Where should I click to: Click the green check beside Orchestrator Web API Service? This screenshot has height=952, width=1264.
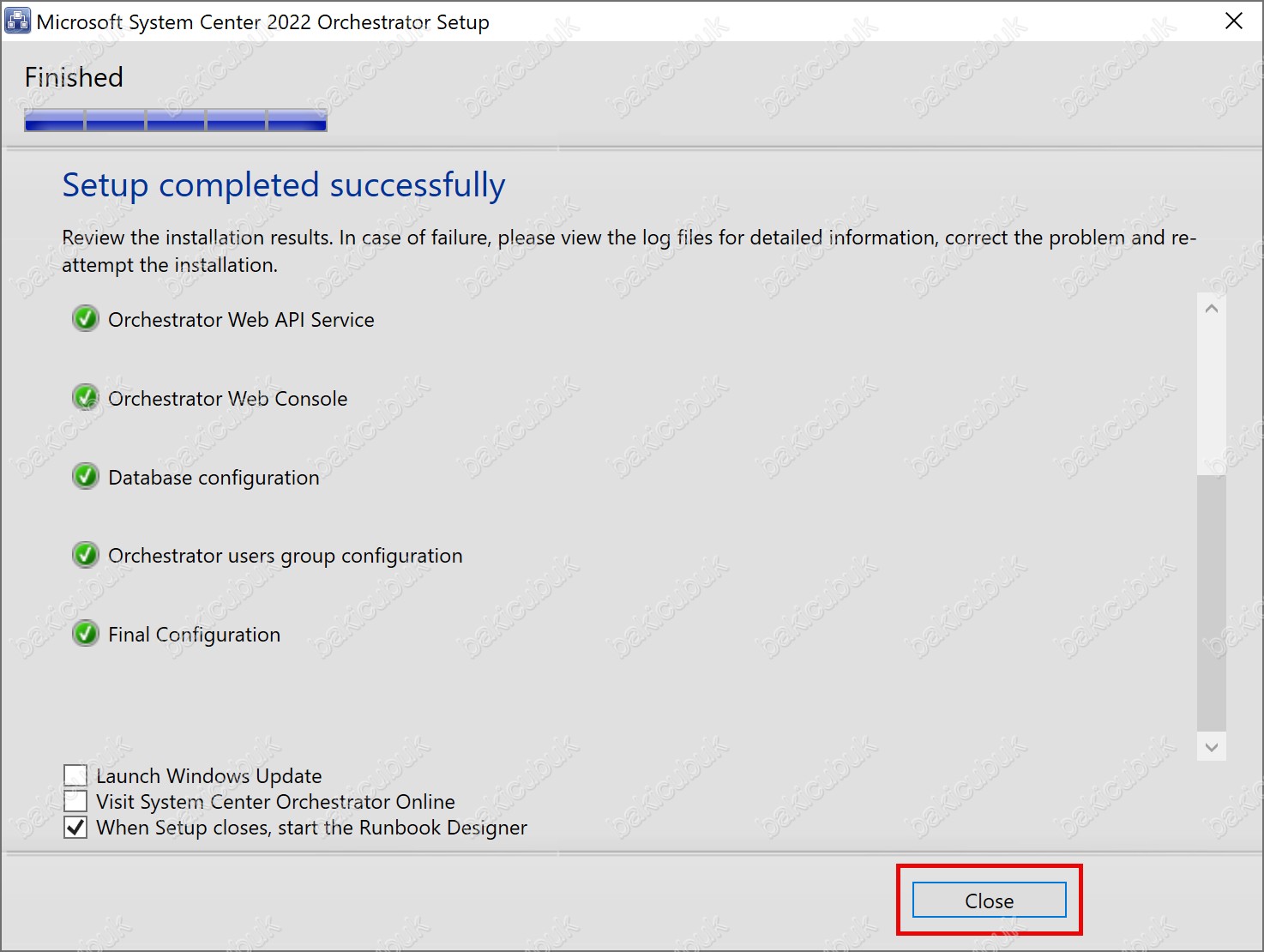[85, 319]
